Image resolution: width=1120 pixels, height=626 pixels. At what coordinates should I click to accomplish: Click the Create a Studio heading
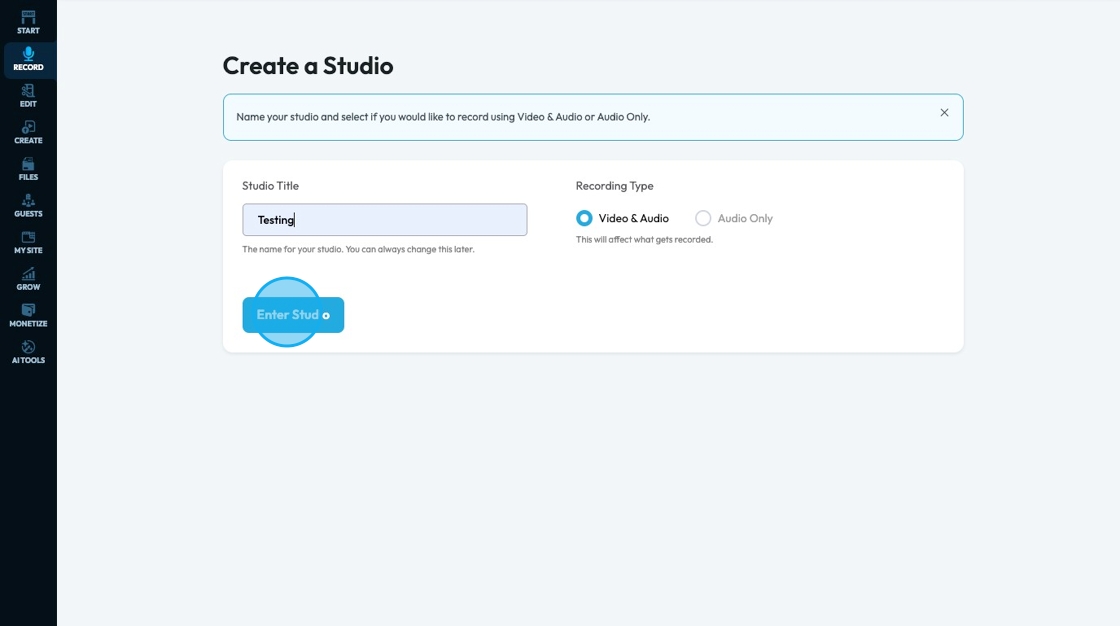(x=308, y=66)
